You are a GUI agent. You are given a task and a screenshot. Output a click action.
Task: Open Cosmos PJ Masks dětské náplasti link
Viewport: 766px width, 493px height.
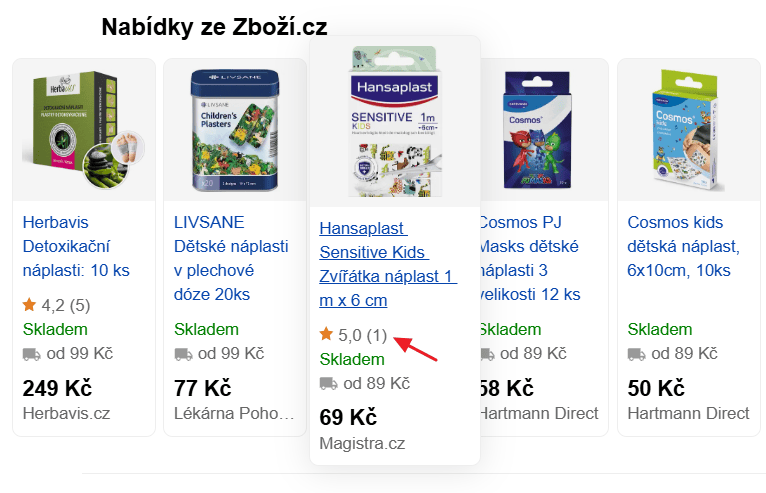tap(530, 258)
